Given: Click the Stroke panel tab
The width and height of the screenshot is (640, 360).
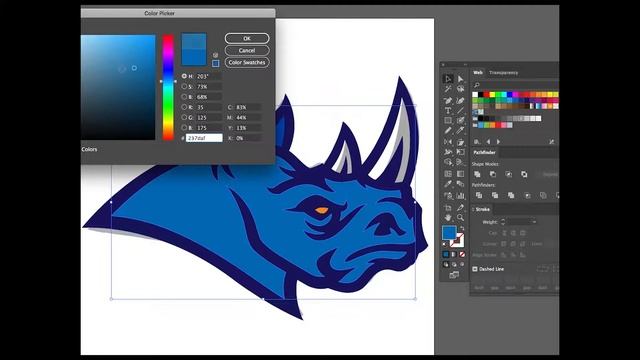Looking at the screenshot, I should (482, 209).
